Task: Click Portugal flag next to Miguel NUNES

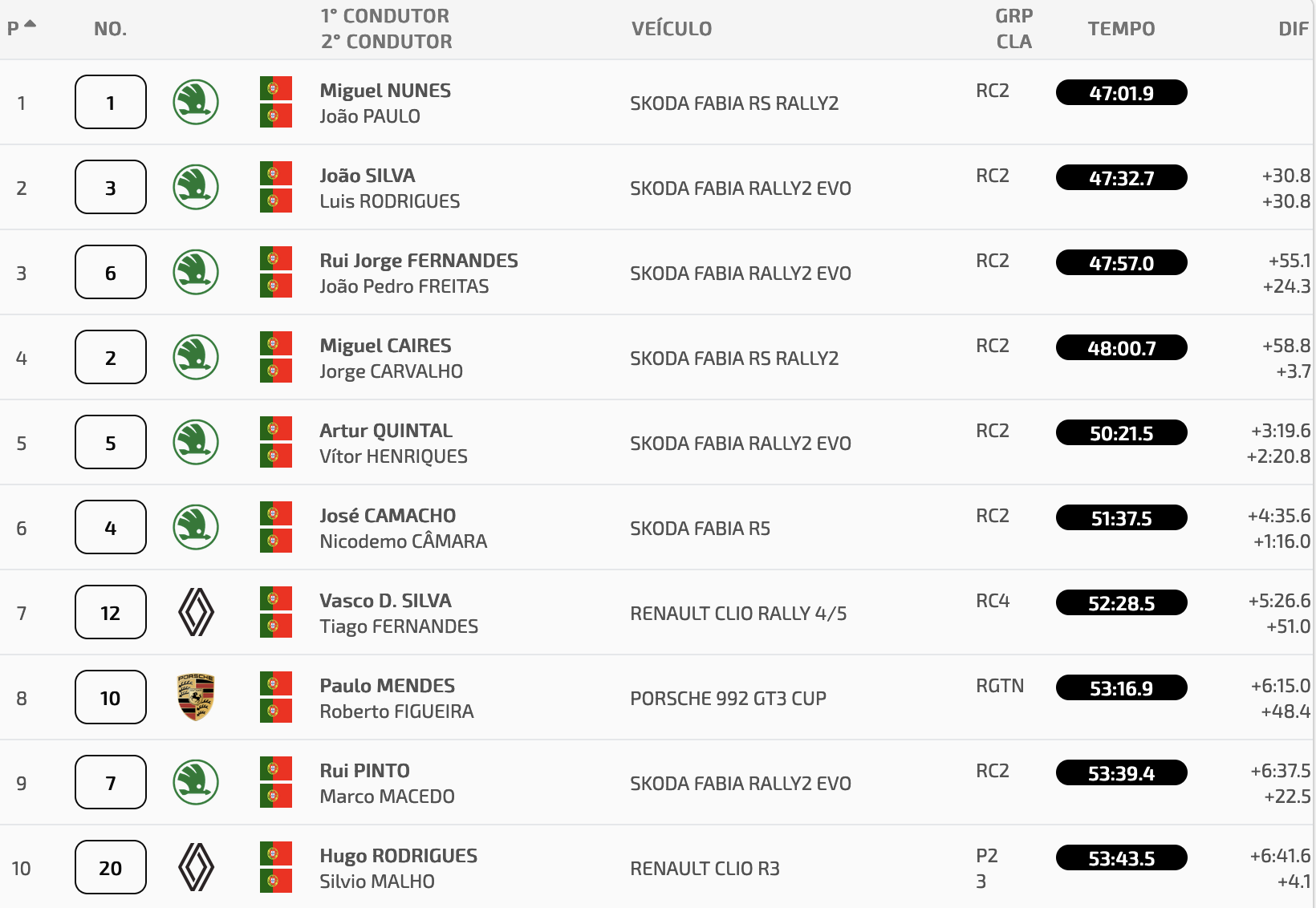Action: (x=276, y=88)
